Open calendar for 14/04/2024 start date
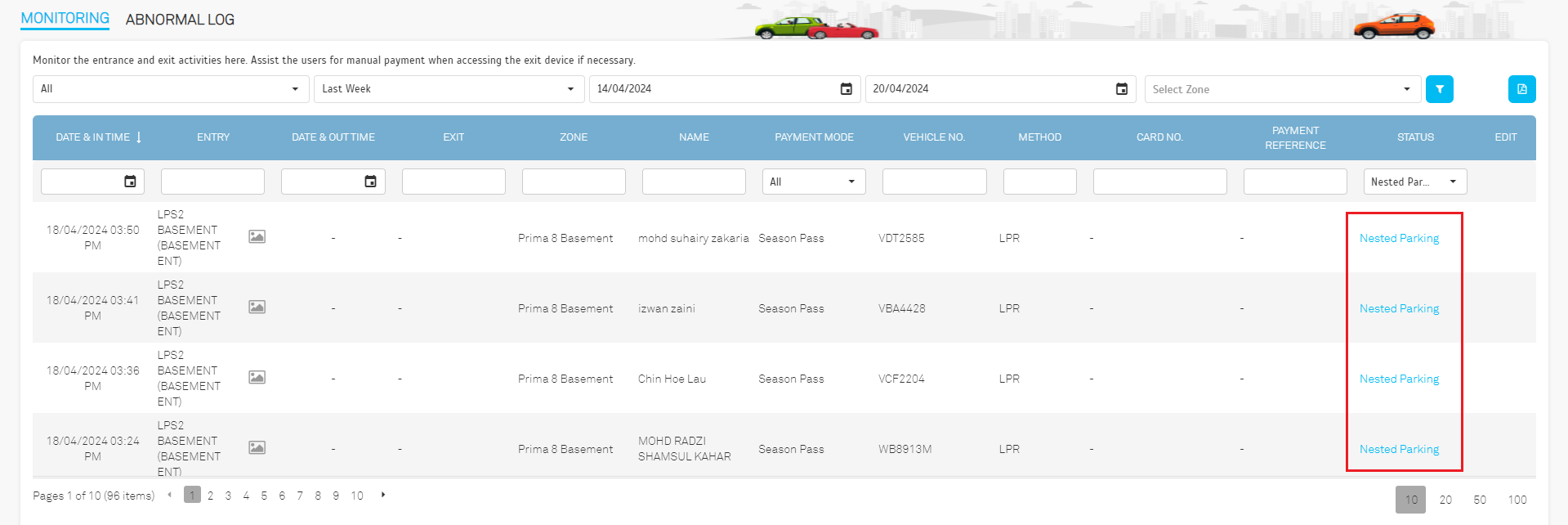This screenshot has width=1568, height=525. [x=846, y=89]
